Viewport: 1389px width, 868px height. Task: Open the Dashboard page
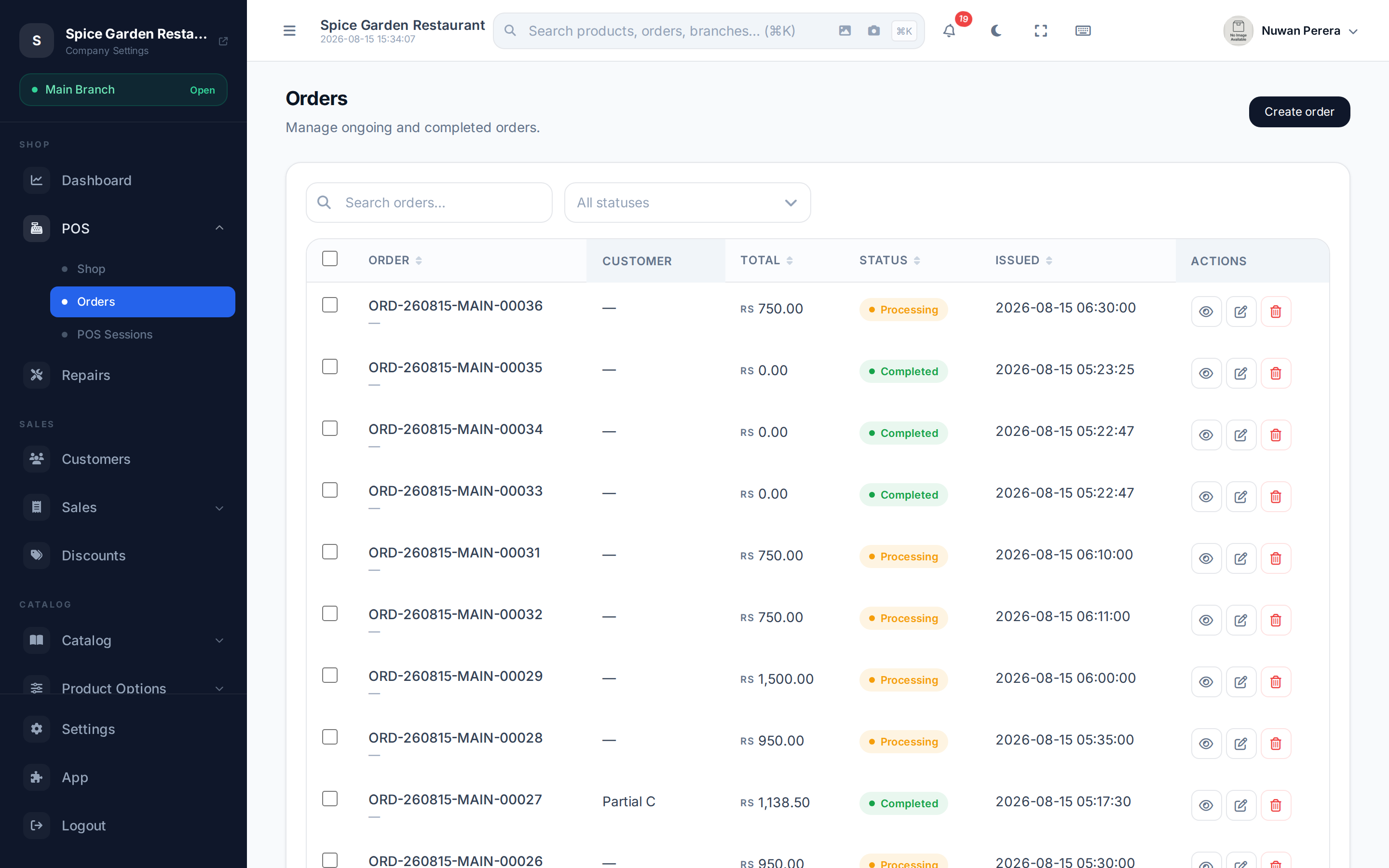[x=123, y=180]
